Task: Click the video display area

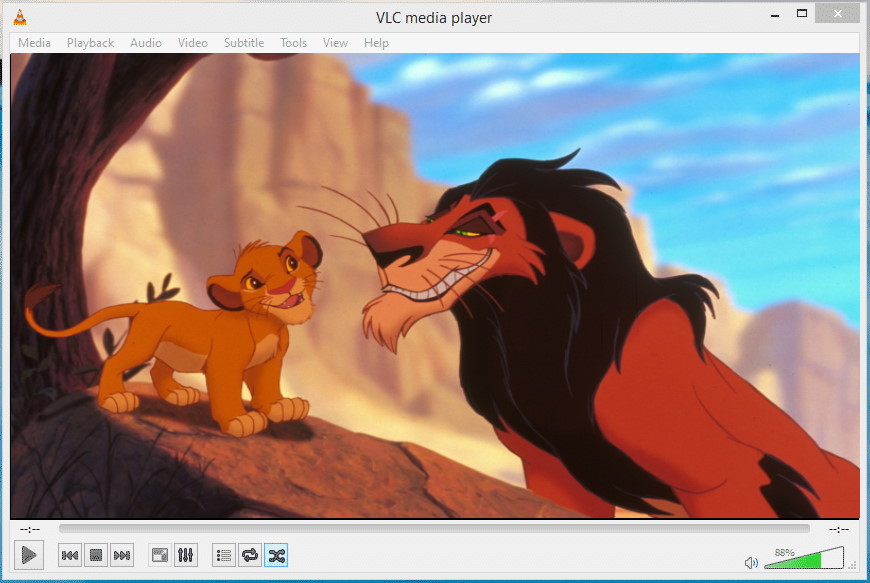Action: pyautogui.click(x=435, y=286)
